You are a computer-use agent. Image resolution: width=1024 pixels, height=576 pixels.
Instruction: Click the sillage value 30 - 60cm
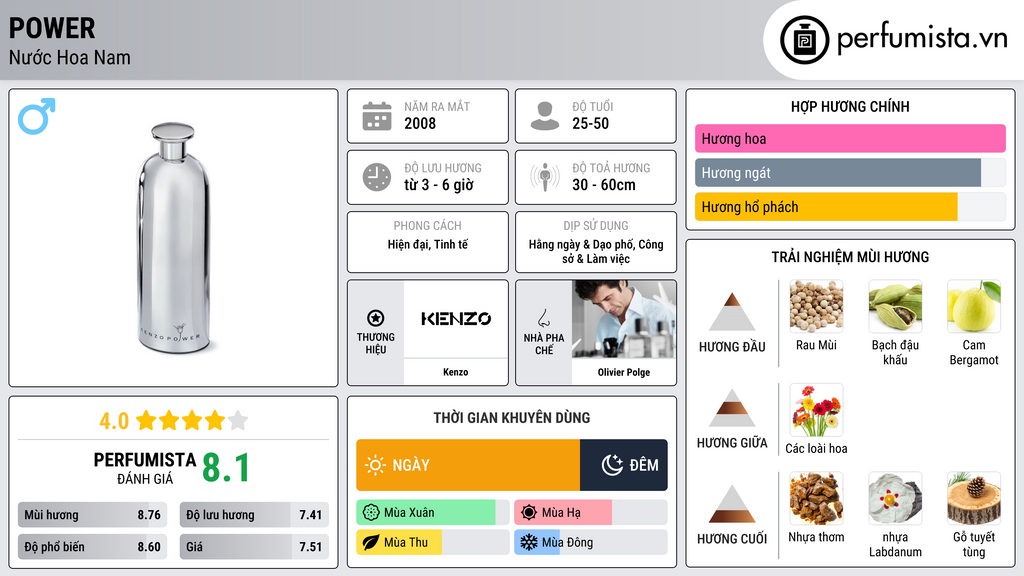pyautogui.click(x=603, y=185)
